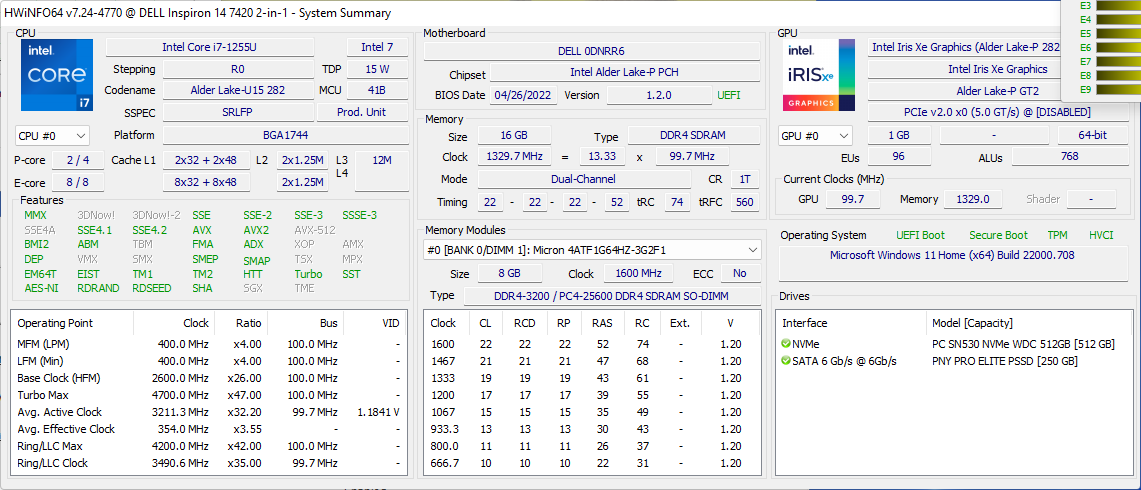Screen dimensions: 1141x490
Task: Click the BIOS Date 04/26/2022 field
Action: [x=524, y=95]
